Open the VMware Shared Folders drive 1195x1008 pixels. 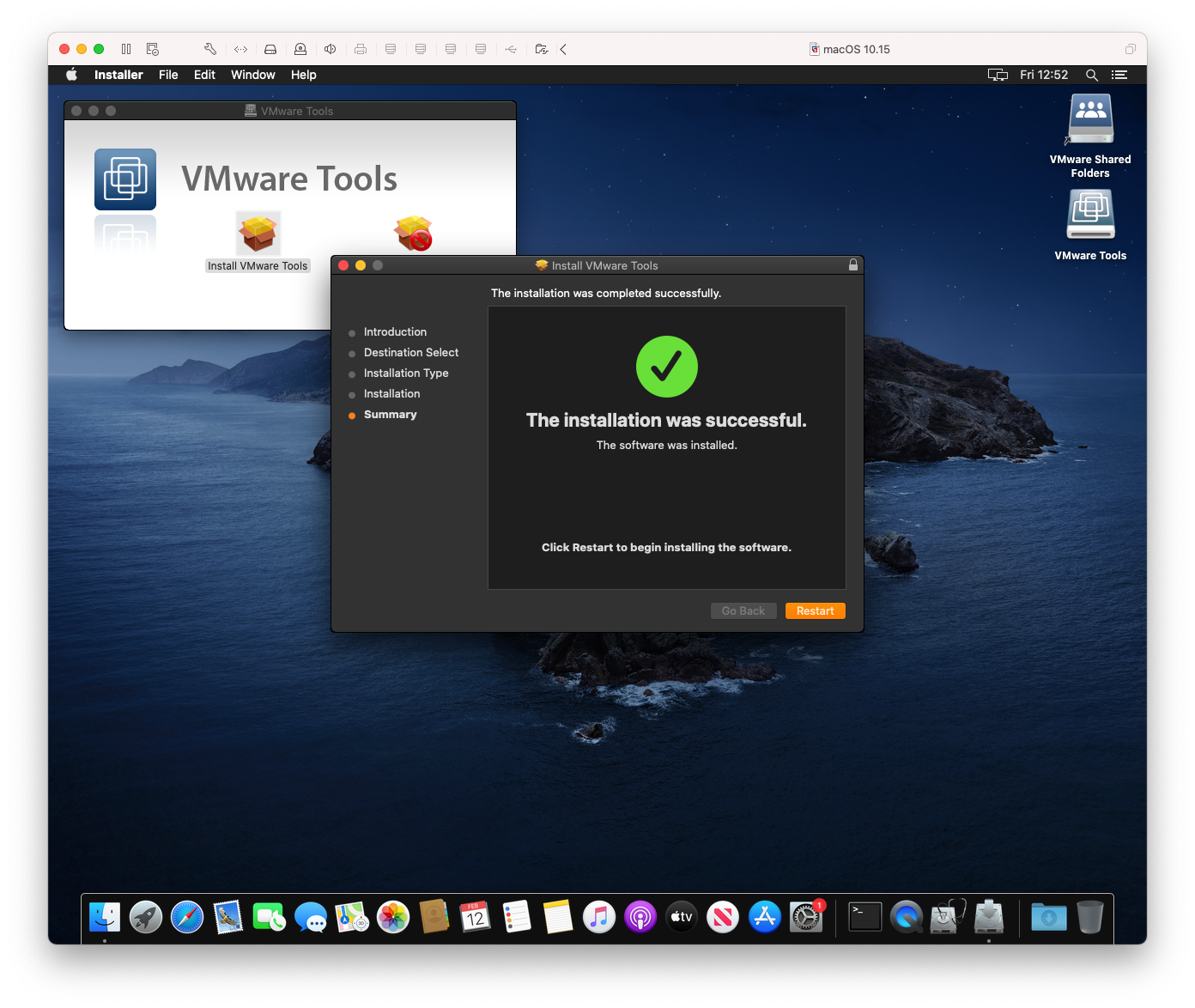pyautogui.click(x=1089, y=118)
